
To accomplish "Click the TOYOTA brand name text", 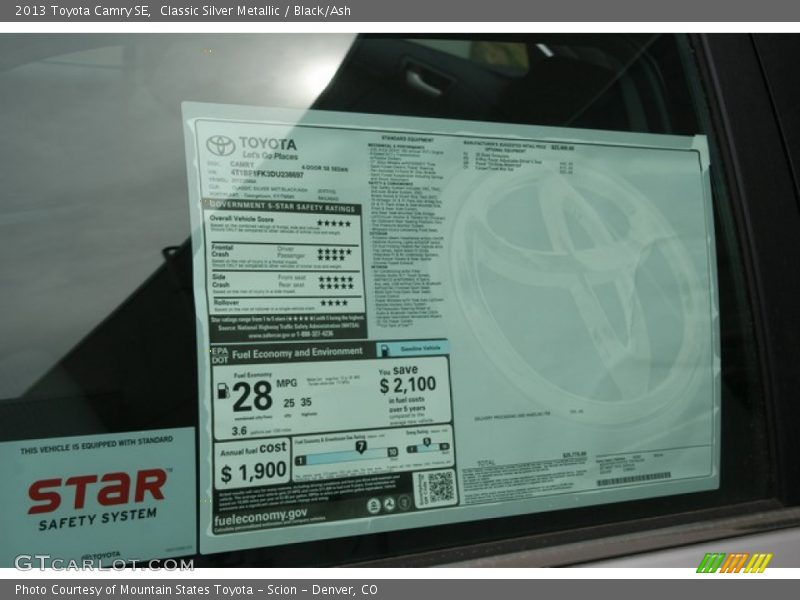I will tap(267, 143).
